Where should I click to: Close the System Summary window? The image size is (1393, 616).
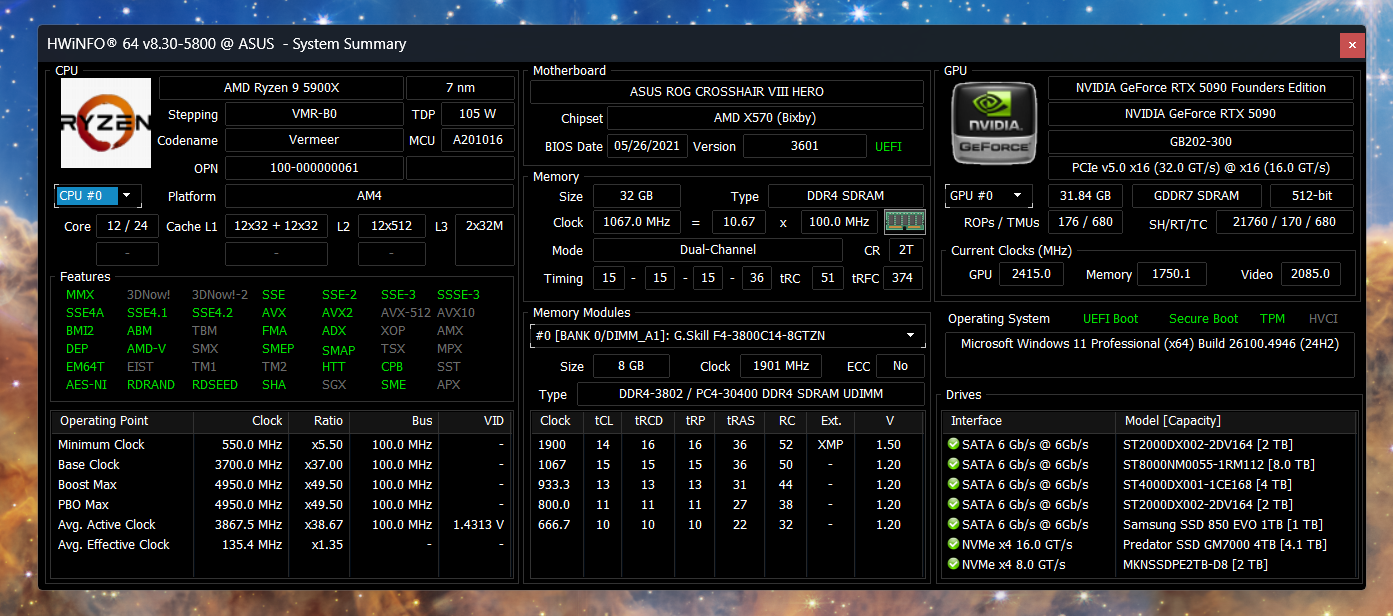(x=1352, y=44)
